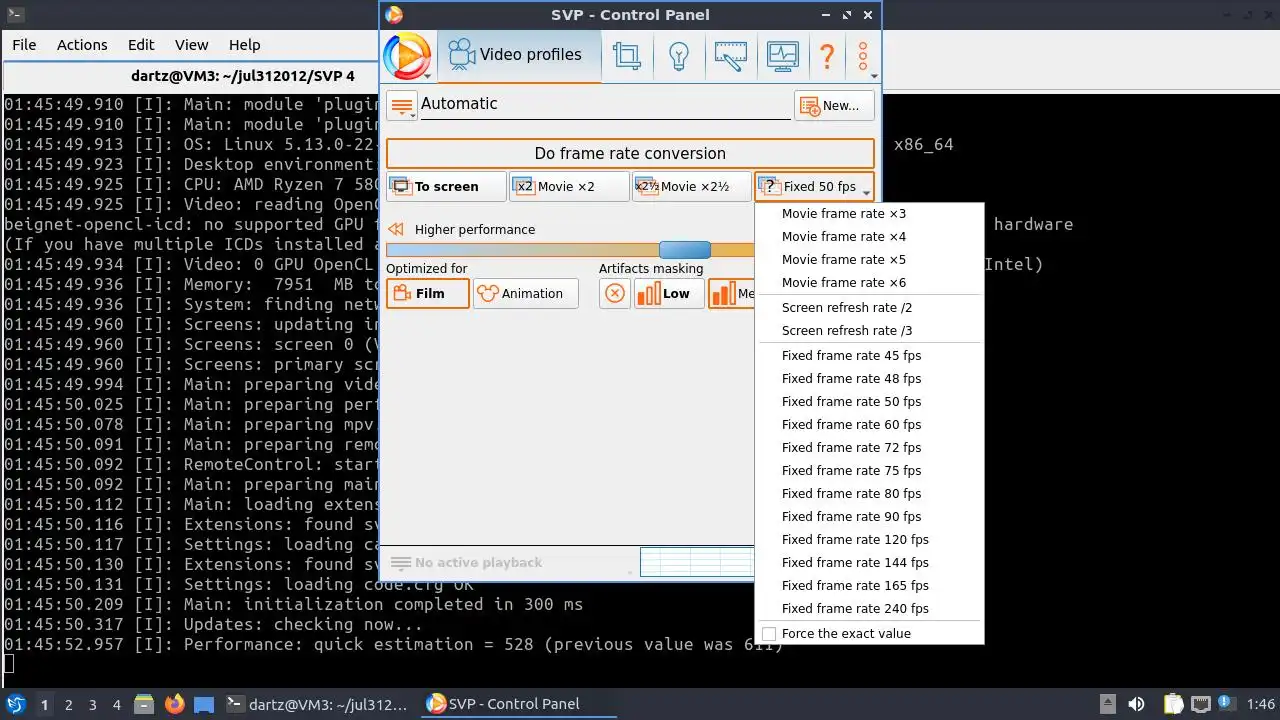Select the Movie ×2½ frame rate option

point(691,187)
